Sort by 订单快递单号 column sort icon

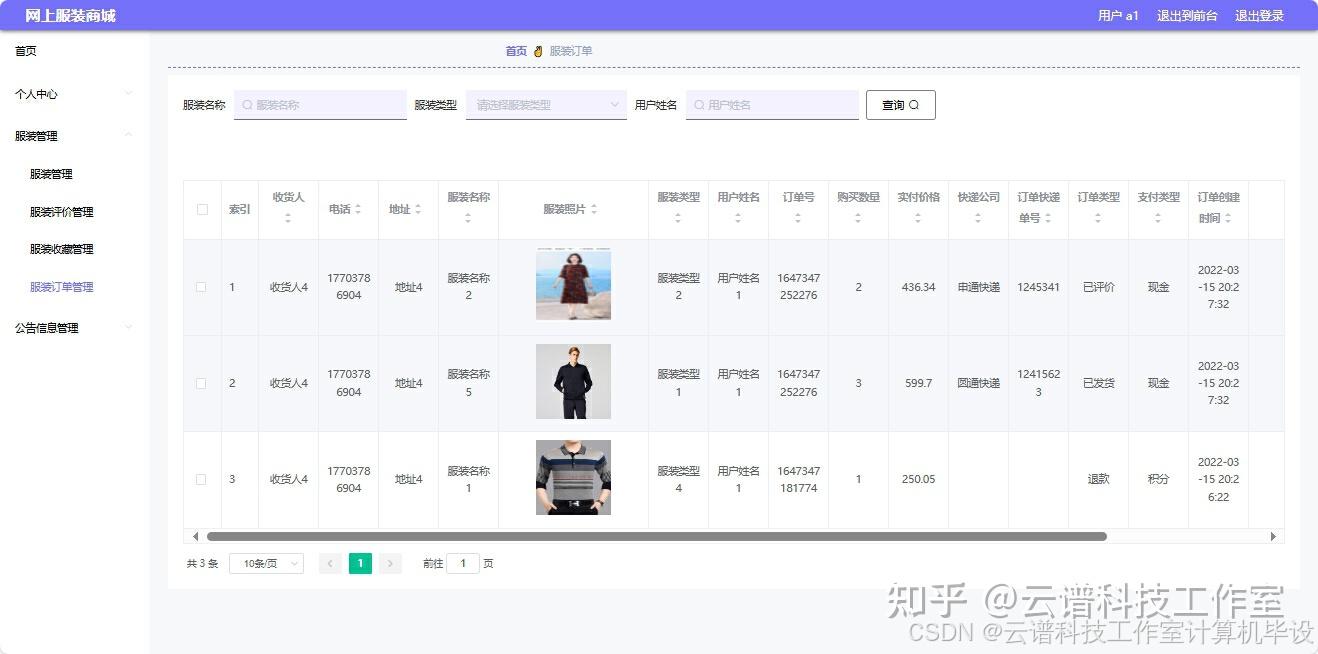(x=1048, y=218)
